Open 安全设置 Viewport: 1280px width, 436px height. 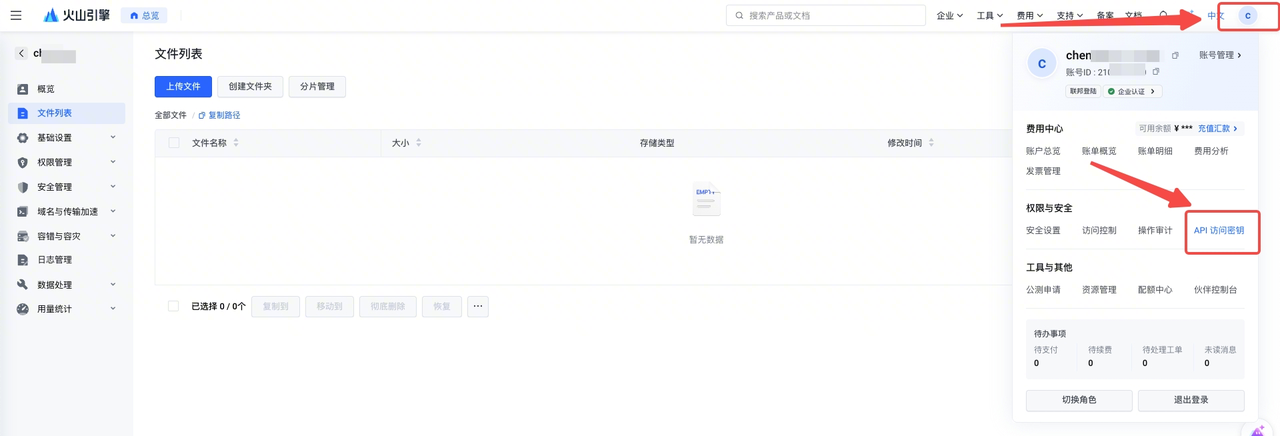(1043, 231)
